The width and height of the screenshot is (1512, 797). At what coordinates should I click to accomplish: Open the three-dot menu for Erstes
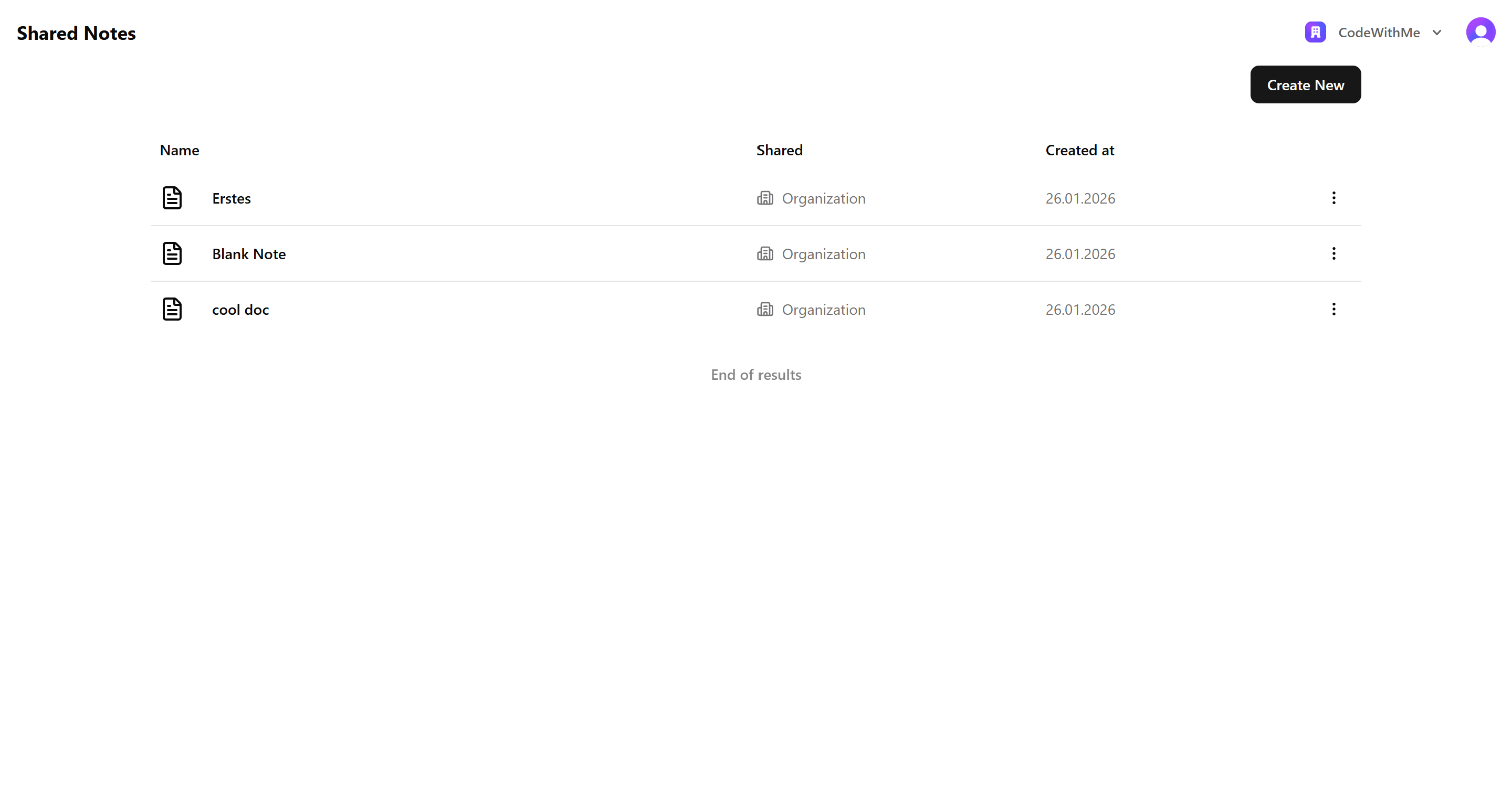point(1333,198)
